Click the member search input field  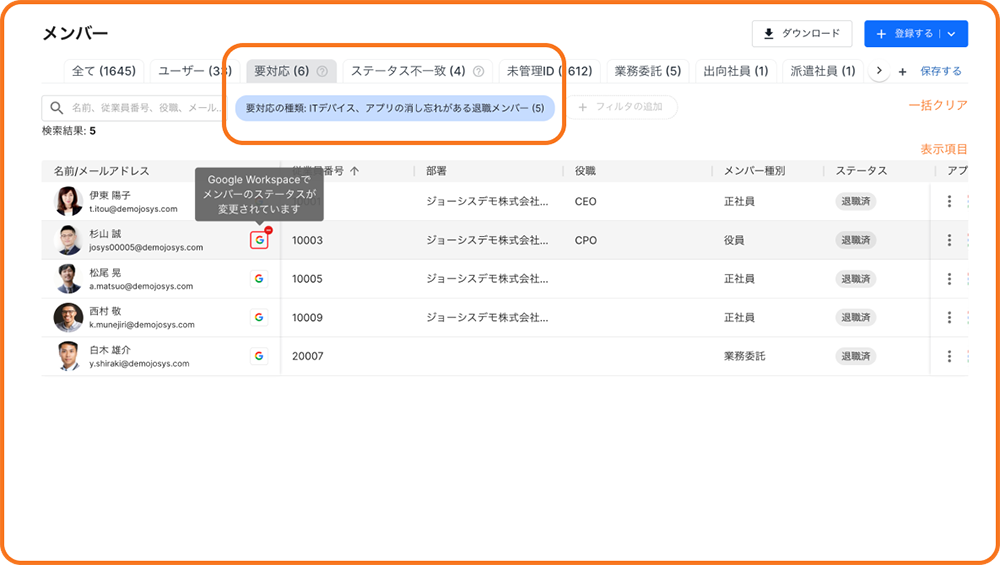coord(140,107)
